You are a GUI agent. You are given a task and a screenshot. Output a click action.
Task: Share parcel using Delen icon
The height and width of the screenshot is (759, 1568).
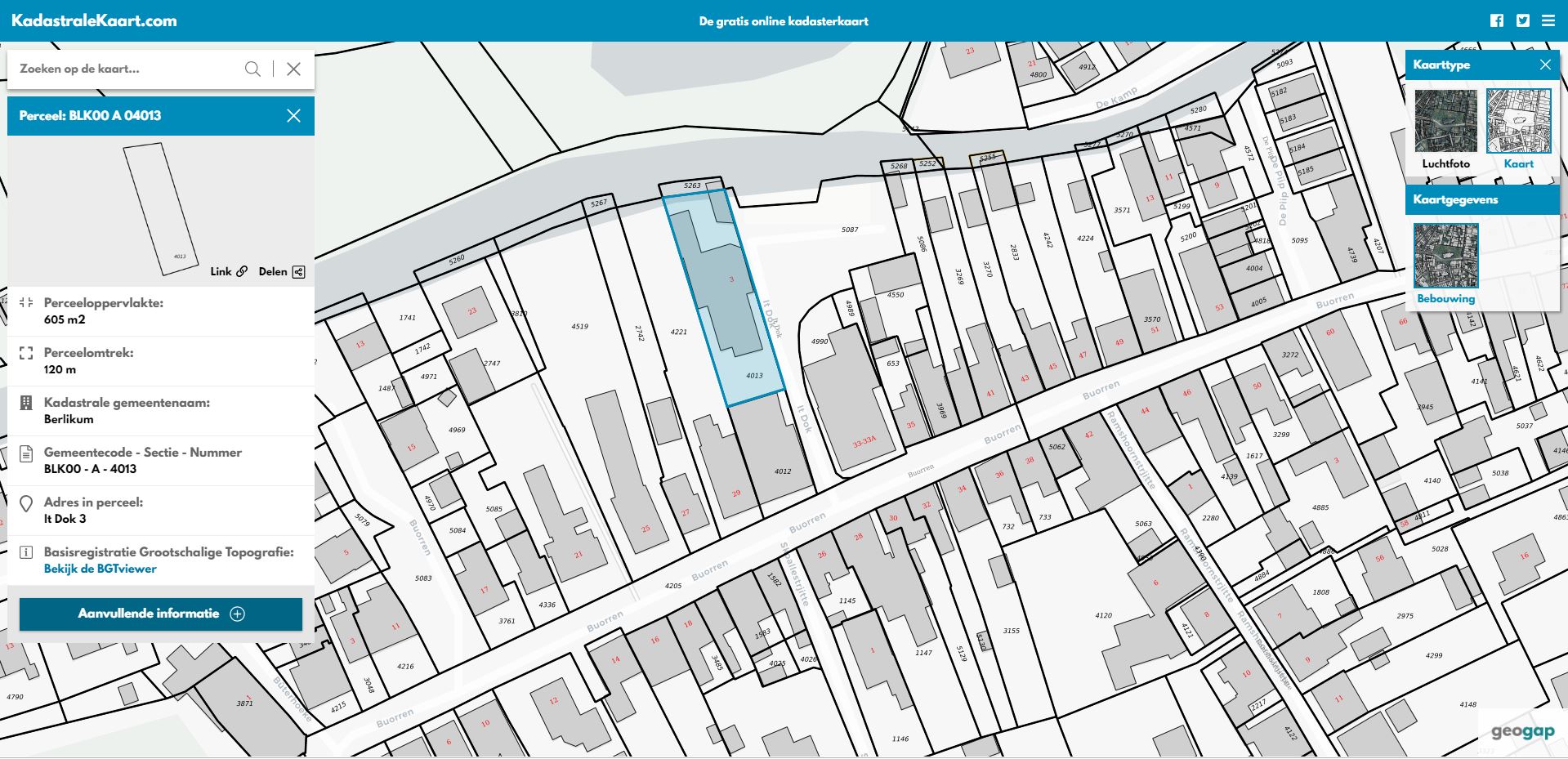[x=282, y=271]
